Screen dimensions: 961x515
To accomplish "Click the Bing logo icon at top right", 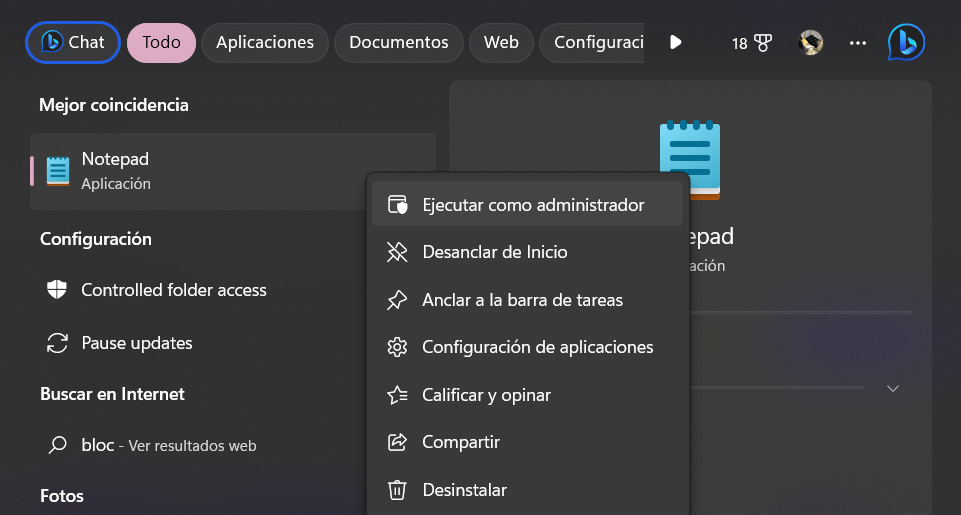I will tap(906, 42).
